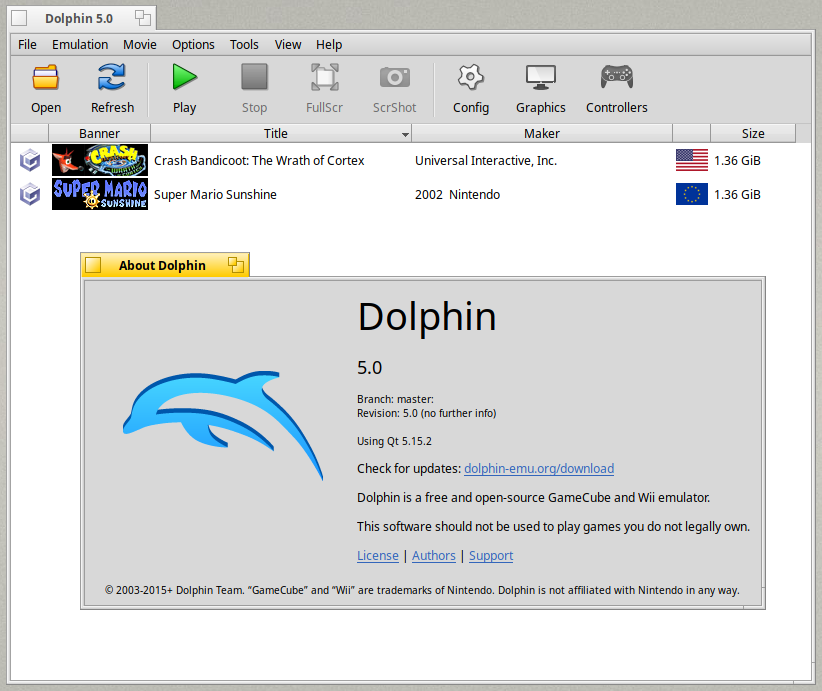Open the License link
Viewport: 822px width, 691px height.
point(377,556)
